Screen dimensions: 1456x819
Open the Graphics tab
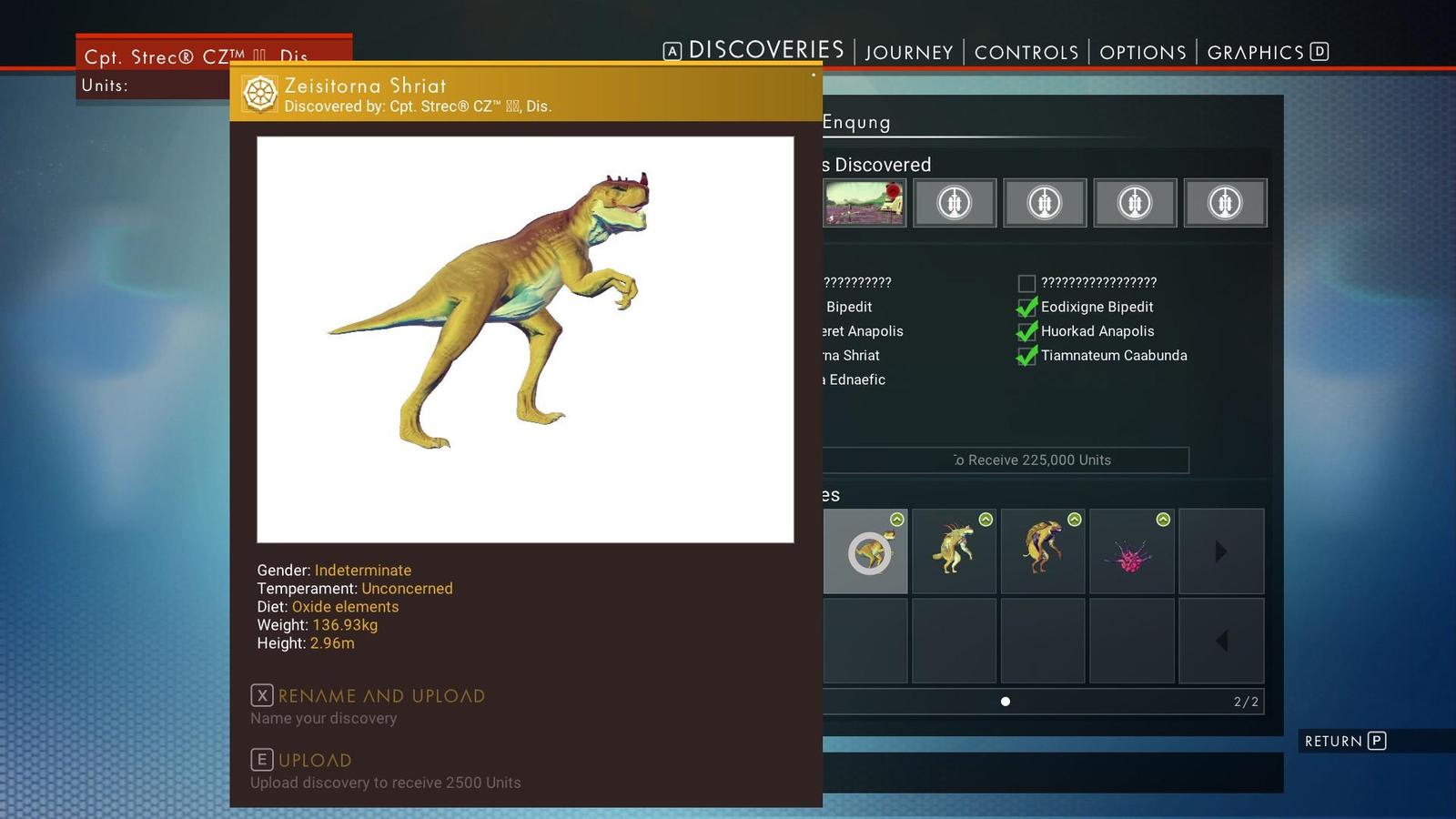(1256, 53)
